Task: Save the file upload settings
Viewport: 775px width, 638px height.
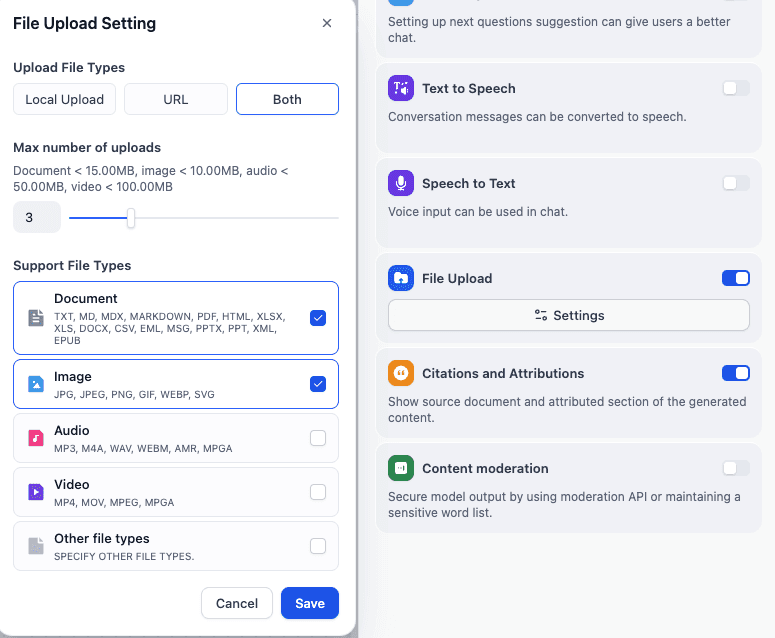Action: coord(310,603)
